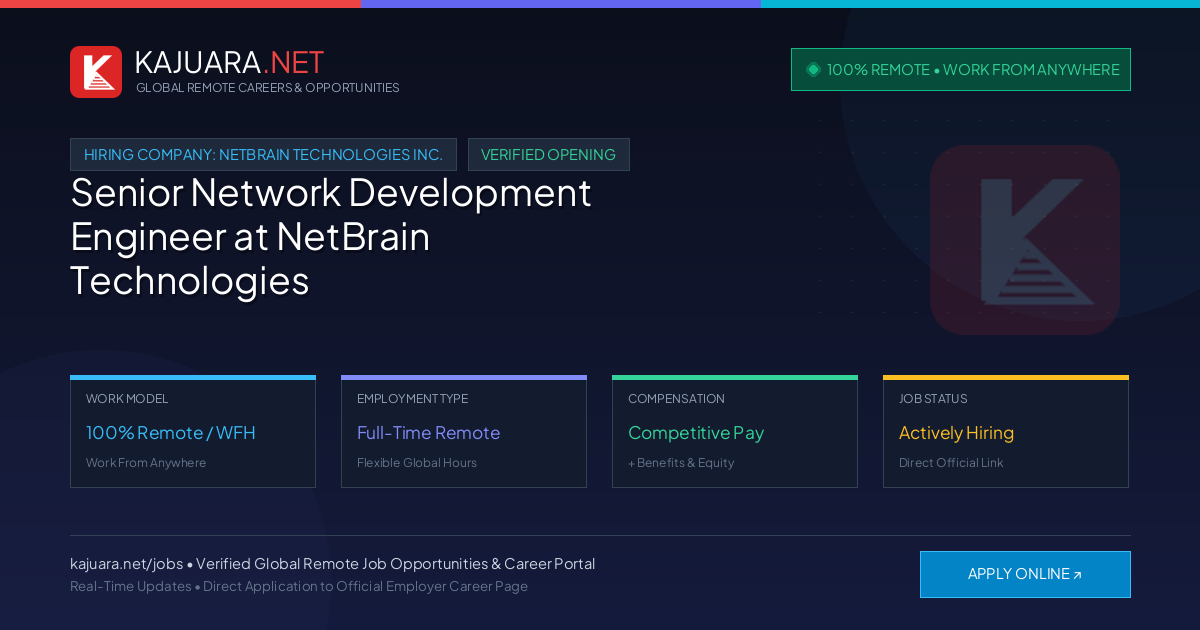Select the Employment Type card

tap(464, 432)
